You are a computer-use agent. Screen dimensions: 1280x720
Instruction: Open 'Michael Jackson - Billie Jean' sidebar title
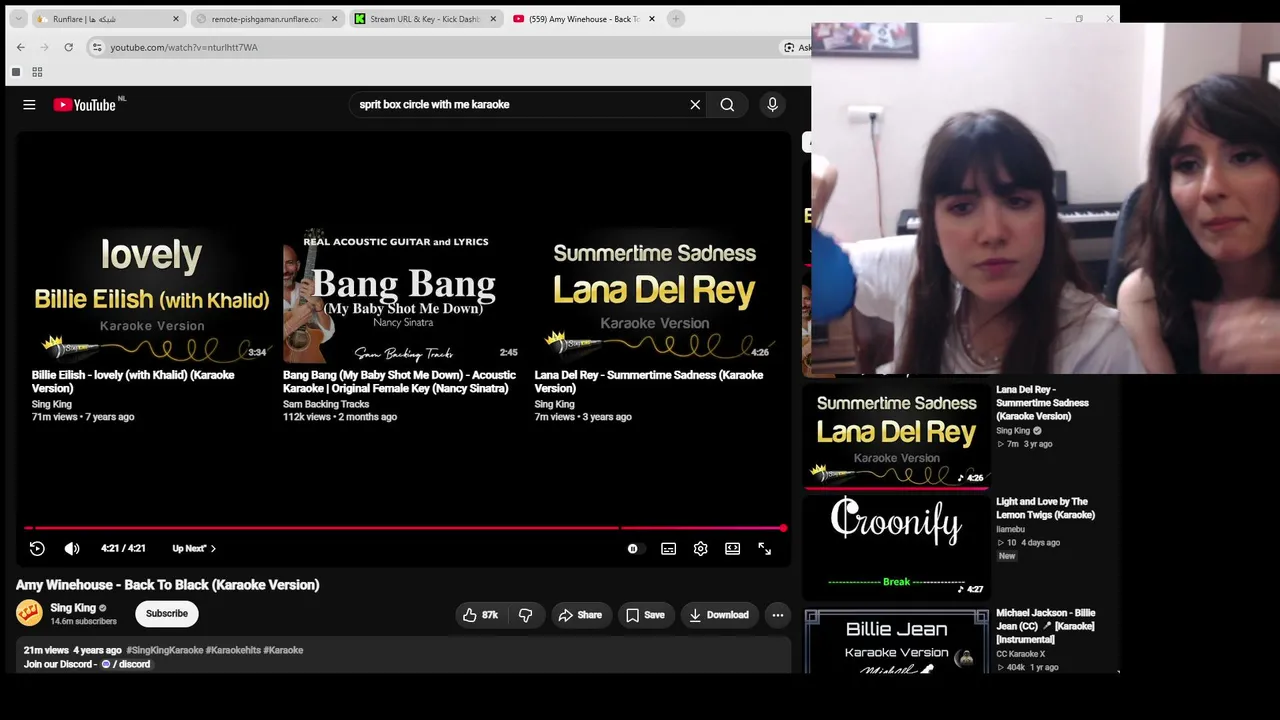click(x=1045, y=626)
